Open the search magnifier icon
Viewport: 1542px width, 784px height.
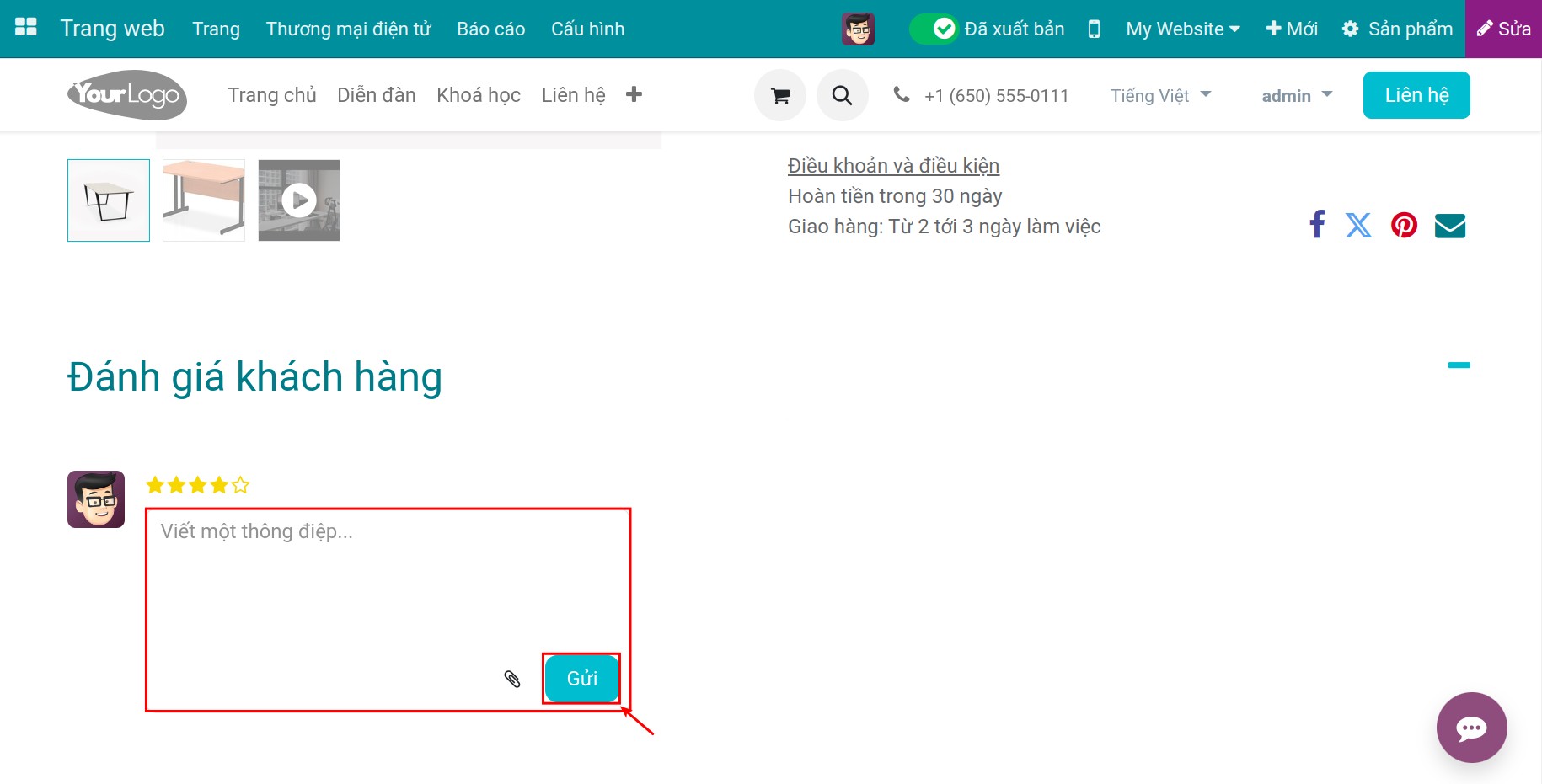(x=842, y=96)
